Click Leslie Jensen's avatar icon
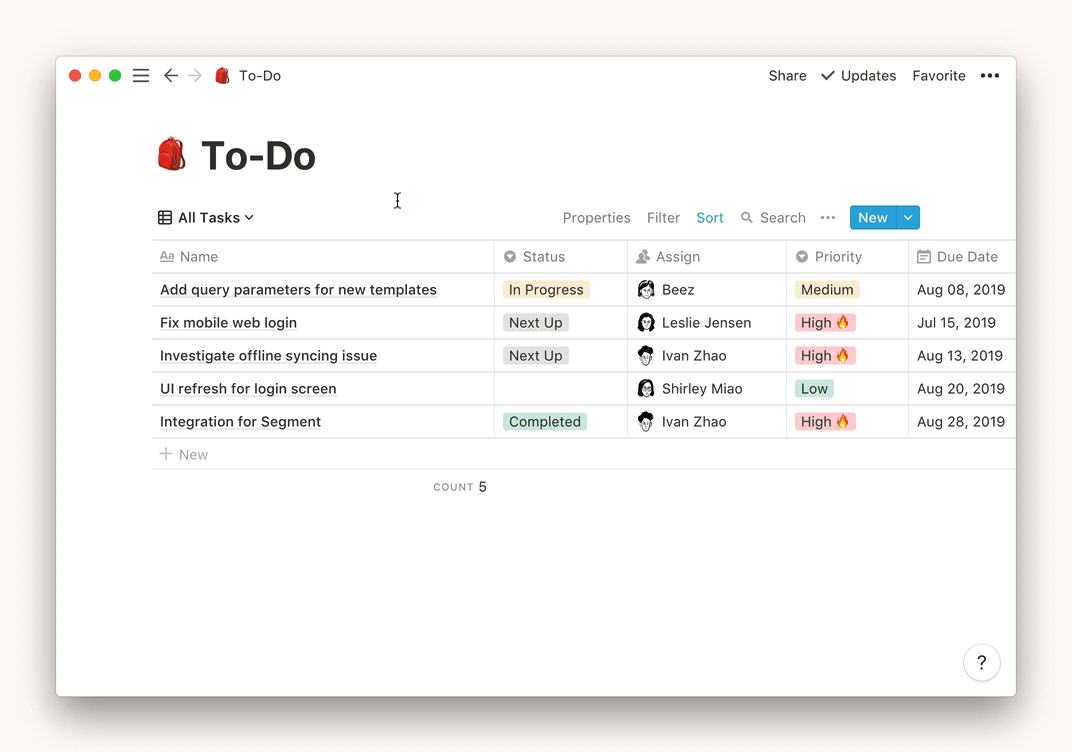The image size is (1072, 752). (x=646, y=323)
